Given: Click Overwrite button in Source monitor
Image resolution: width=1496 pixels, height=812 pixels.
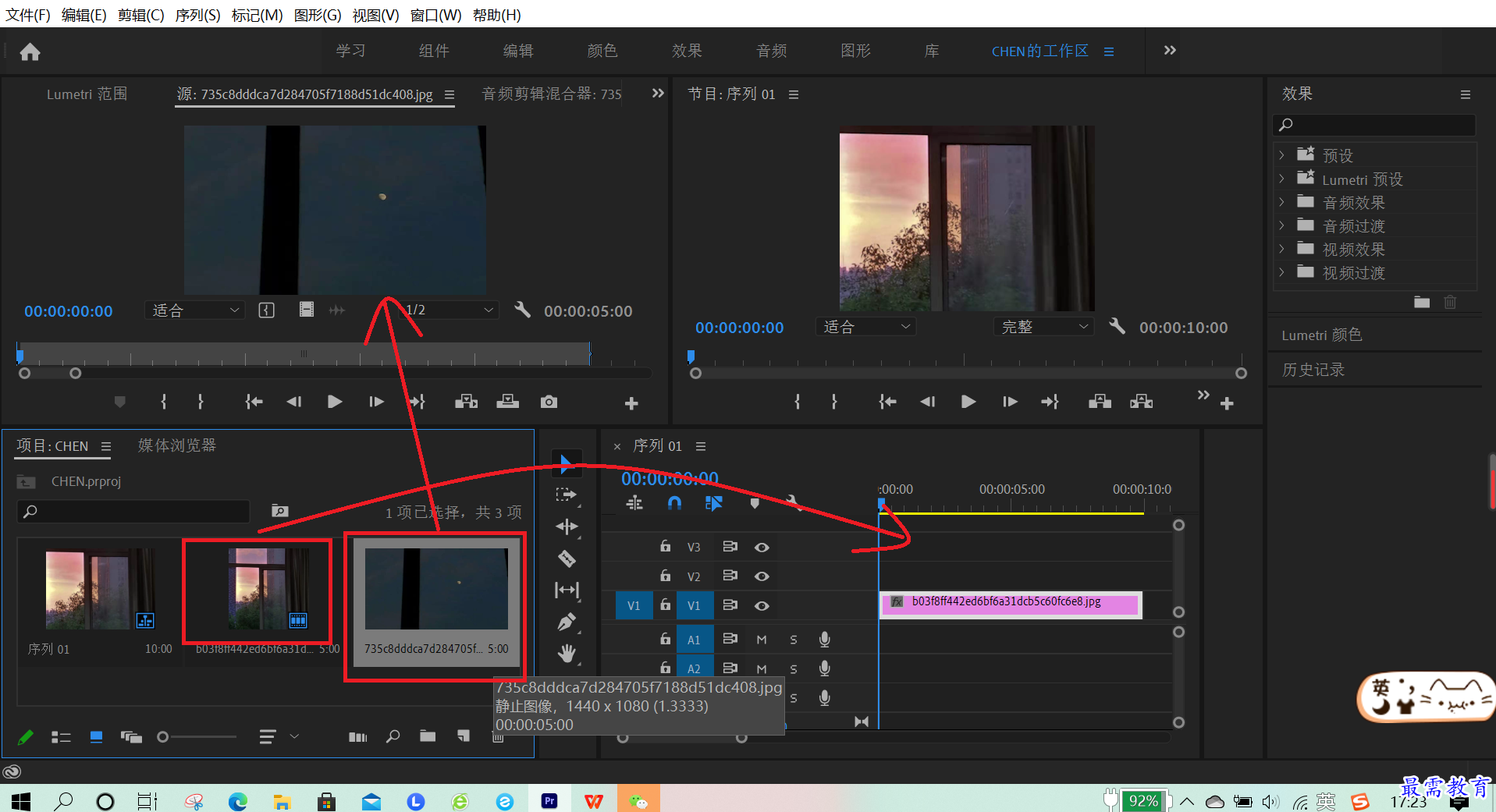Looking at the screenshot, I should [x=507, y=402].
